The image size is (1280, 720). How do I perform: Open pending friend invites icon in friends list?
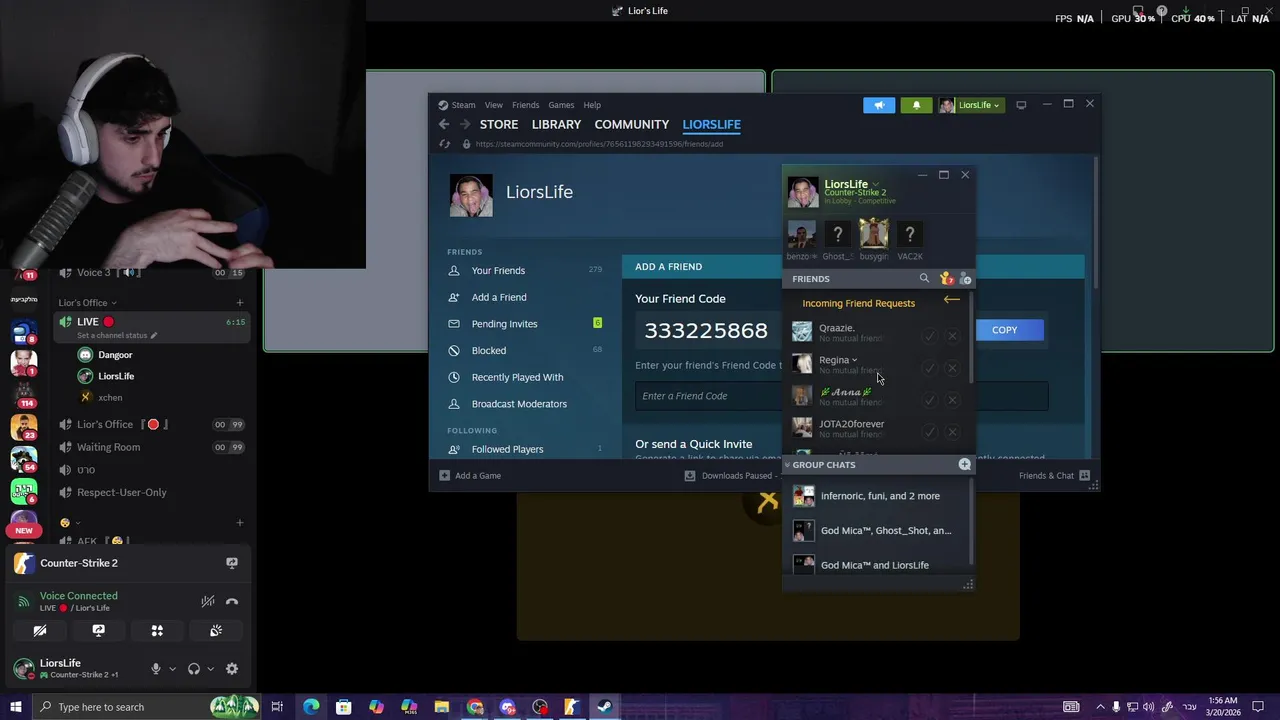click(946, 279)
